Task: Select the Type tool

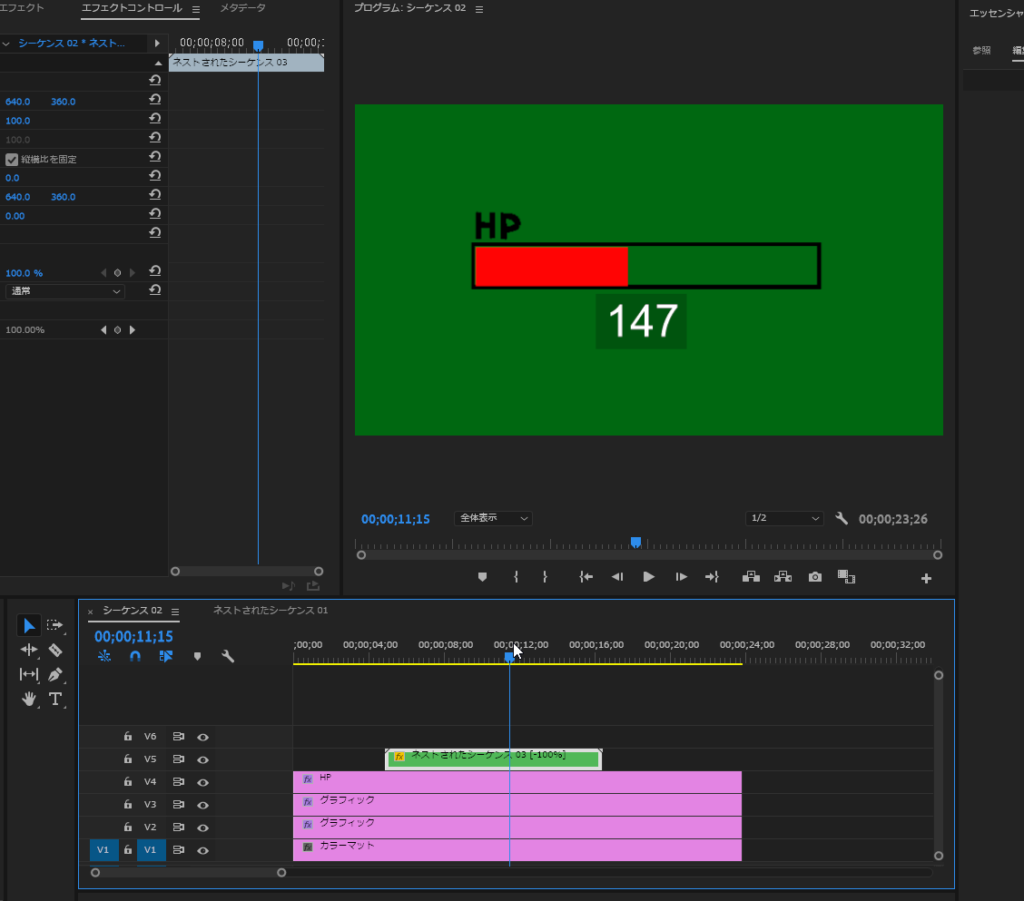Action: click(x=55, y=698)
